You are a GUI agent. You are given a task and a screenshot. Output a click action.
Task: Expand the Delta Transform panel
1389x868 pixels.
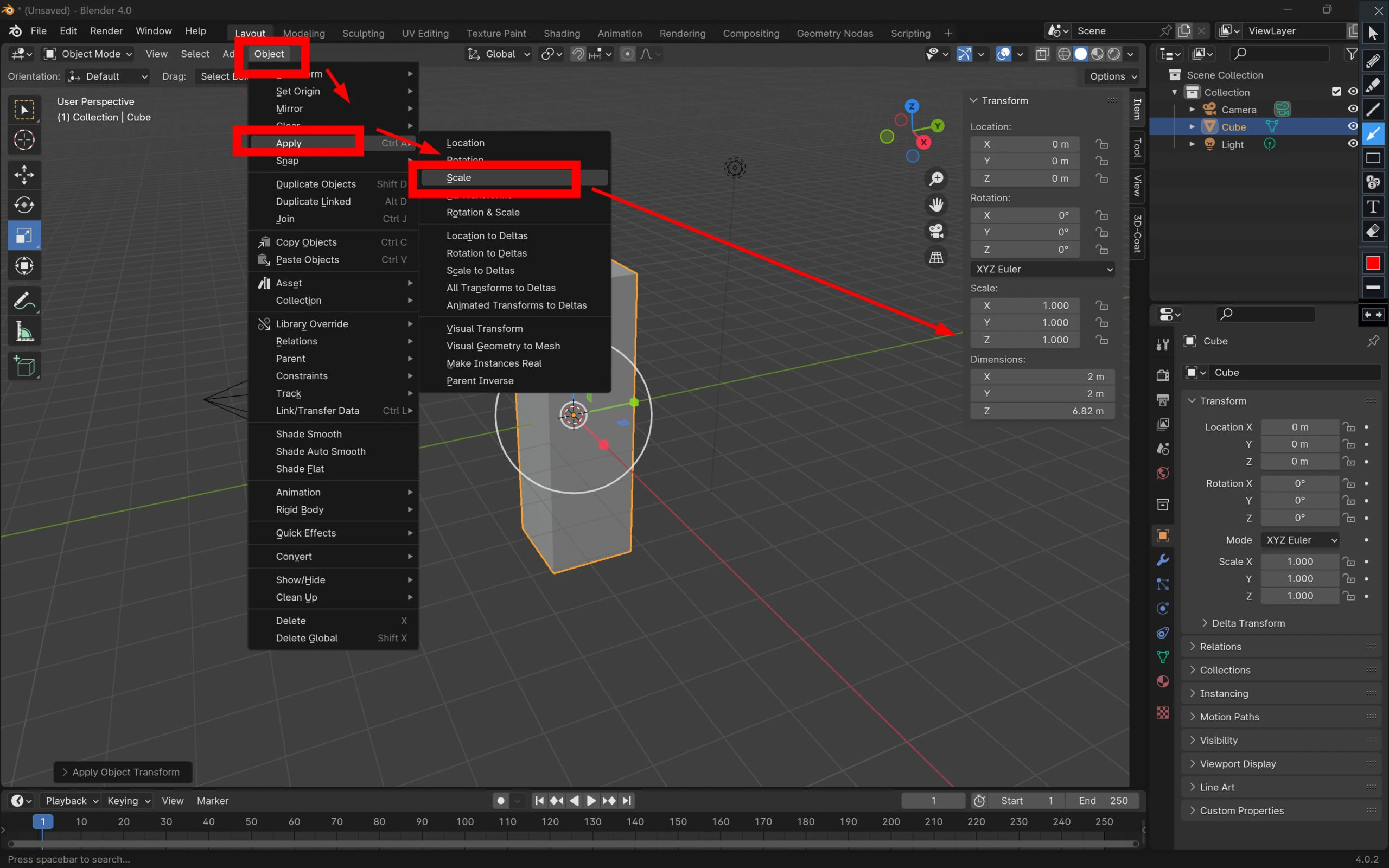pos(1247,623)
